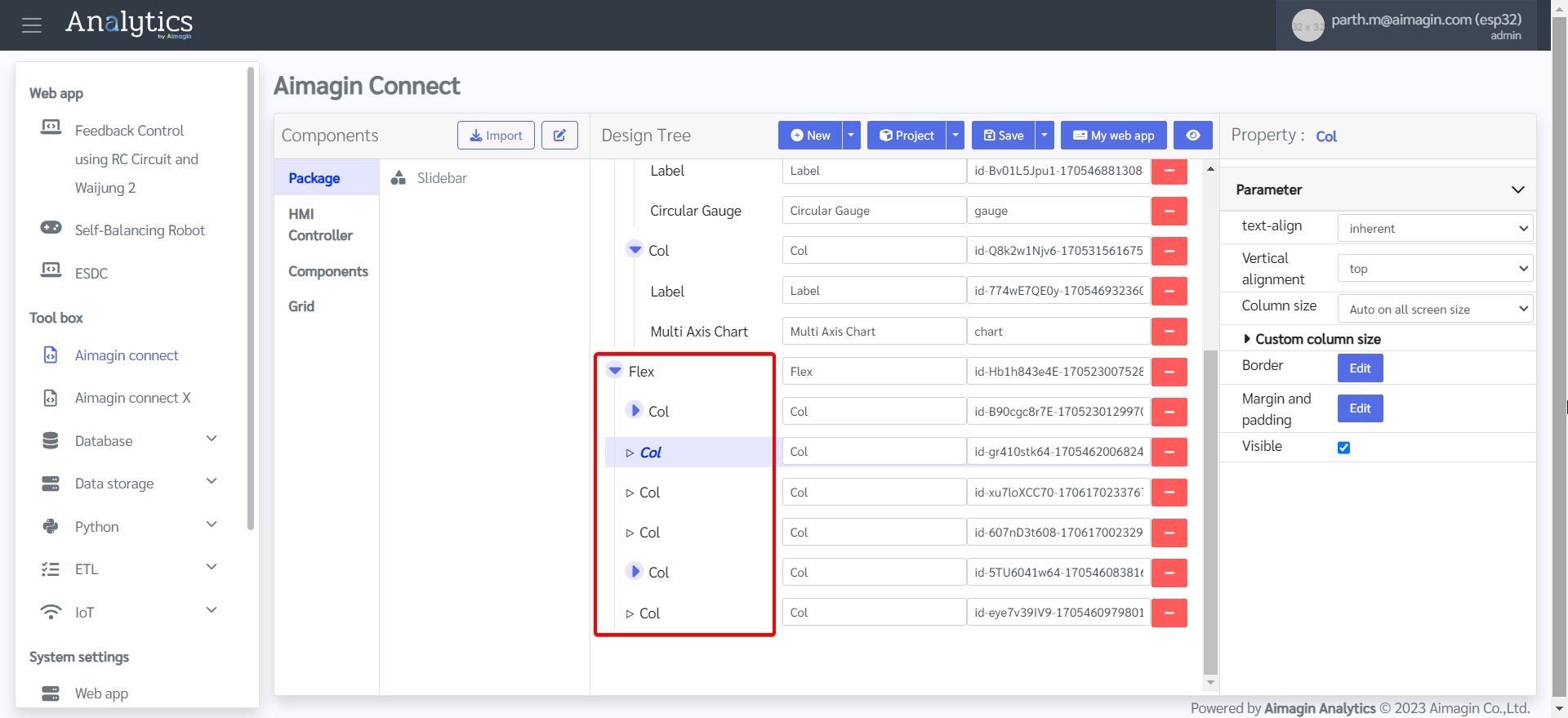Select the Package tab
The width and height of the screenshot is (1568, 718).
click(x=326, y=178)
